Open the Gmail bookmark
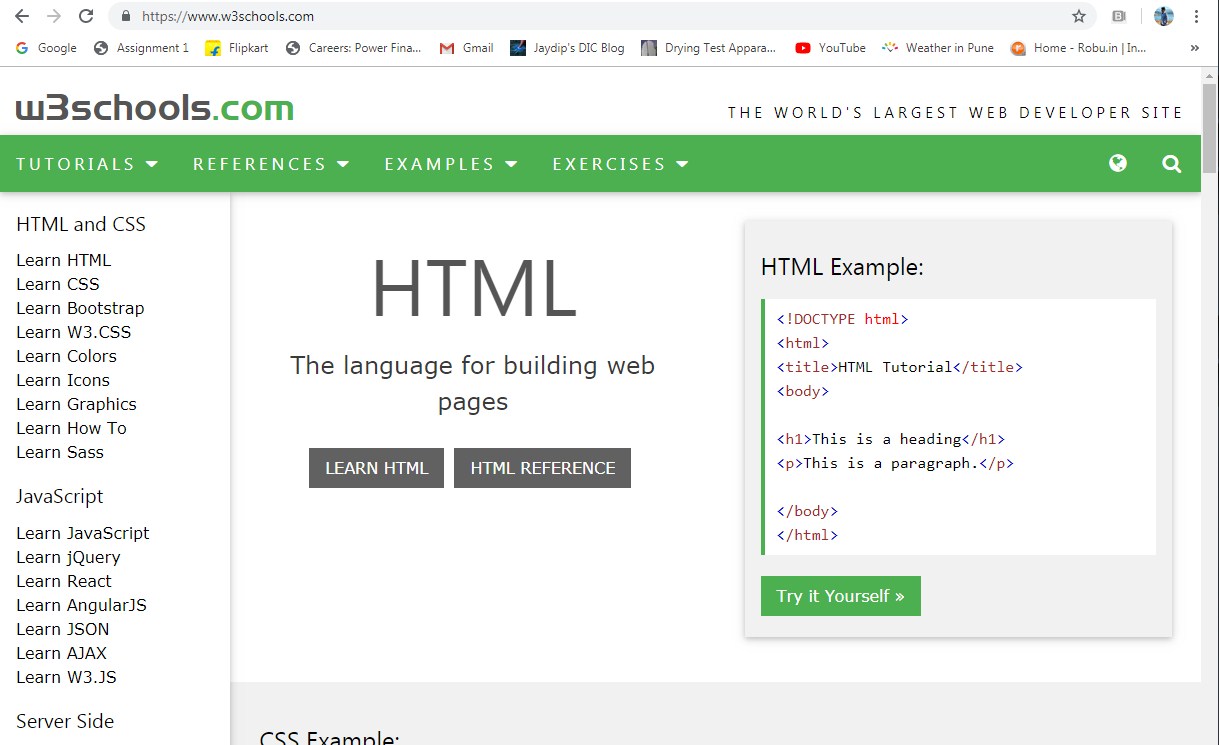Viewport: 1219px width, 745px height. click(467, 48)
